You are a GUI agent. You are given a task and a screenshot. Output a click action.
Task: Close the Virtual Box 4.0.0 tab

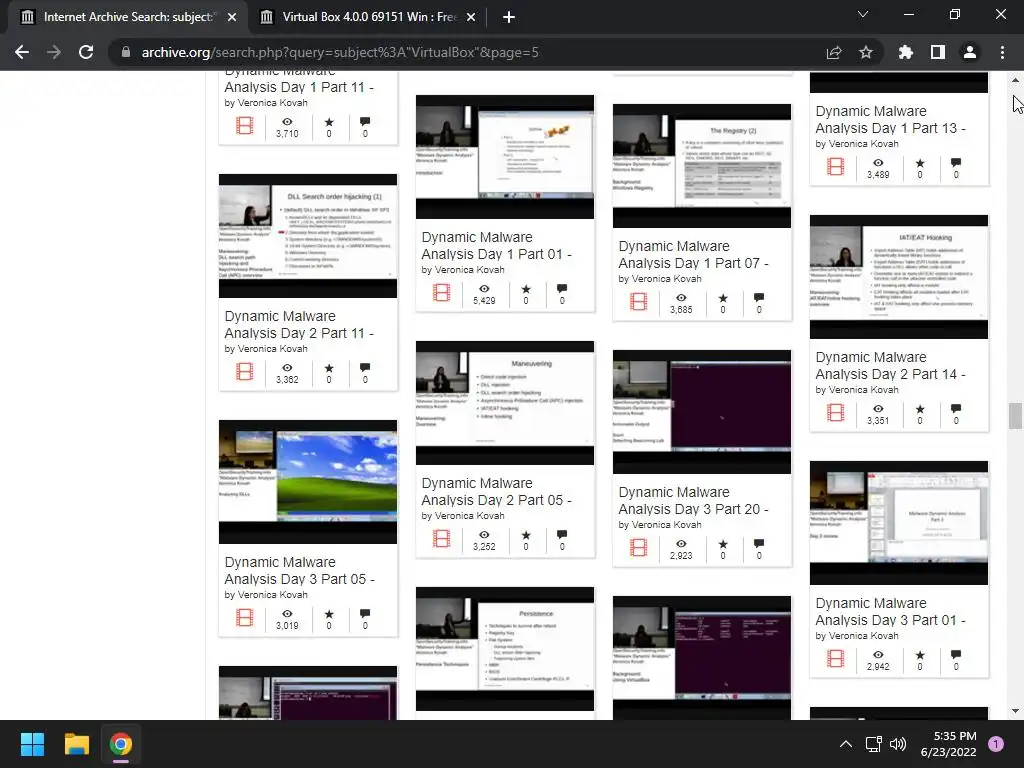click(x=471, y=17)
